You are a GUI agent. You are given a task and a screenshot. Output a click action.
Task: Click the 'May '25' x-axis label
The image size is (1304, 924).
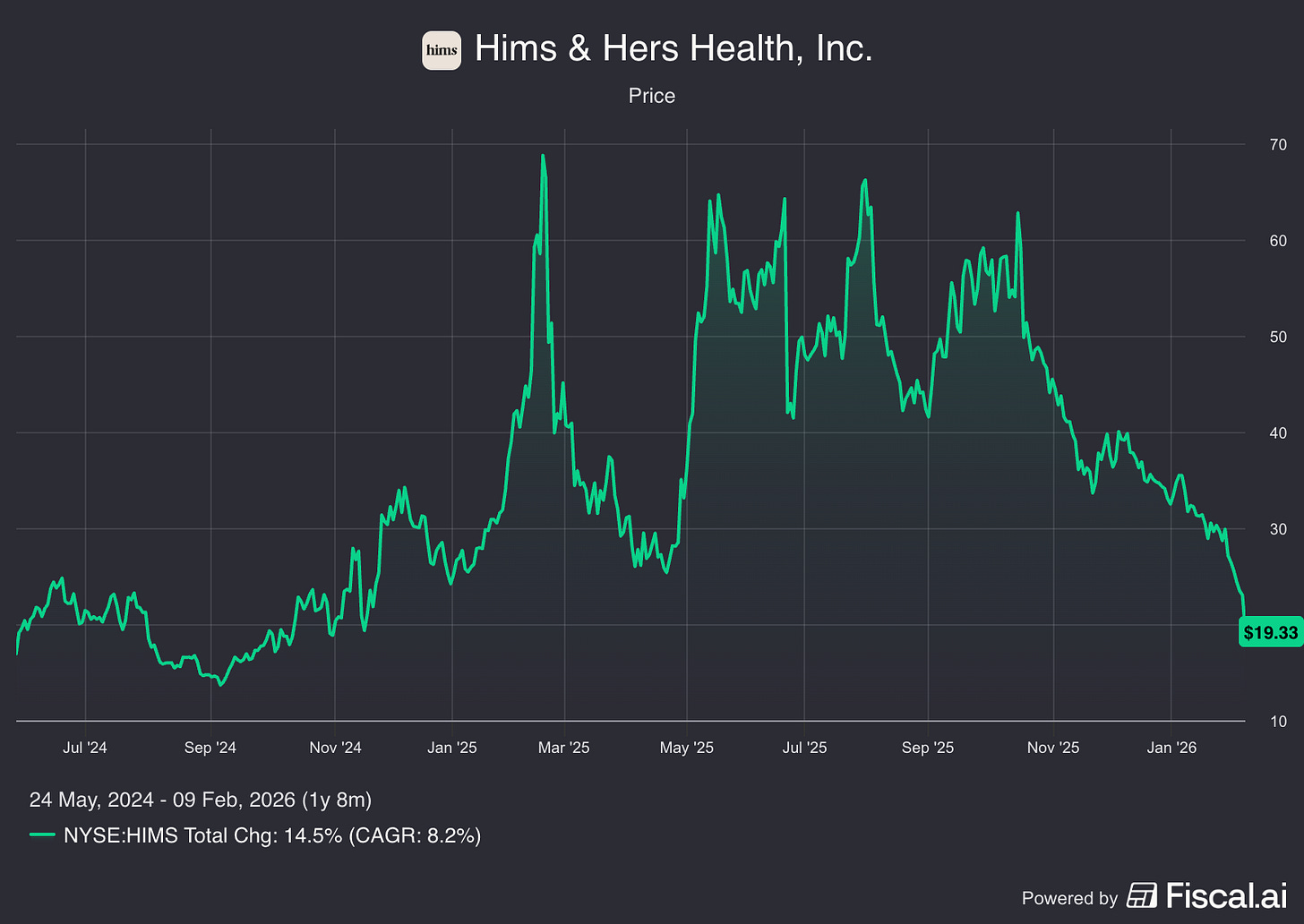[687, 748]
